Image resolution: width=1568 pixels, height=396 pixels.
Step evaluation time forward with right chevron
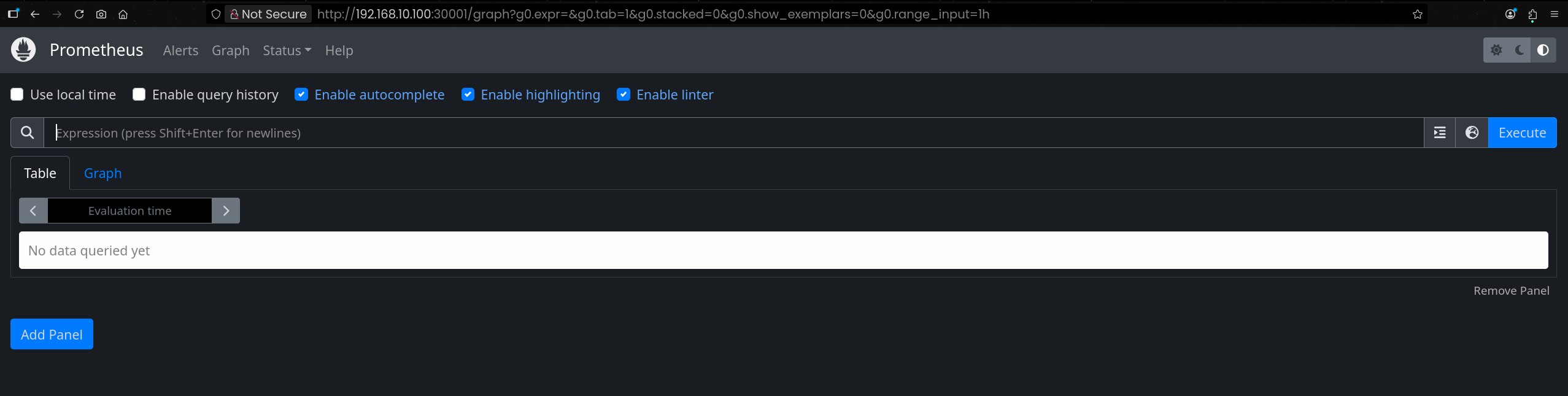(226, 211)
